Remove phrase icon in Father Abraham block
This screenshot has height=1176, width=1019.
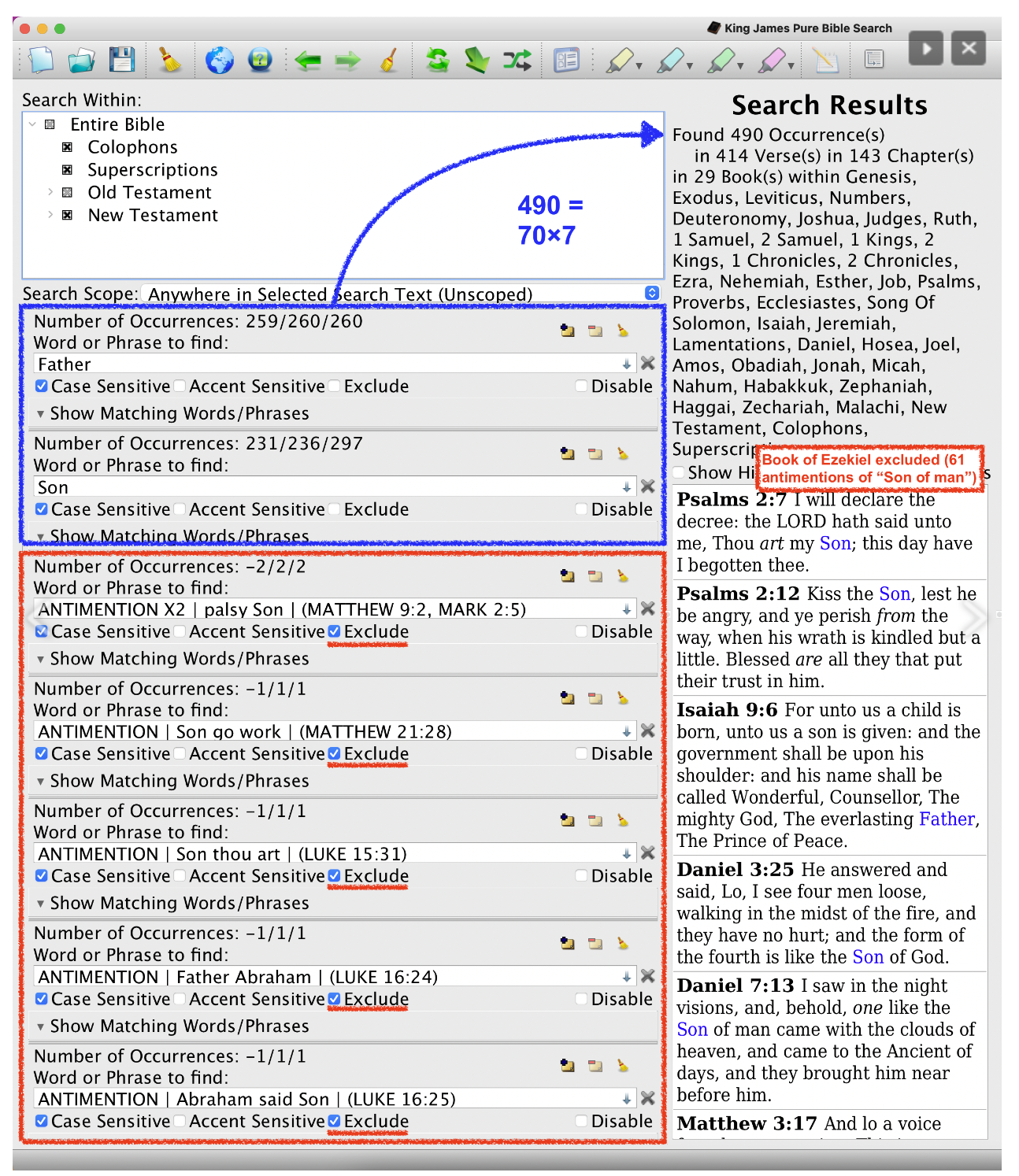tap(595, 943)
